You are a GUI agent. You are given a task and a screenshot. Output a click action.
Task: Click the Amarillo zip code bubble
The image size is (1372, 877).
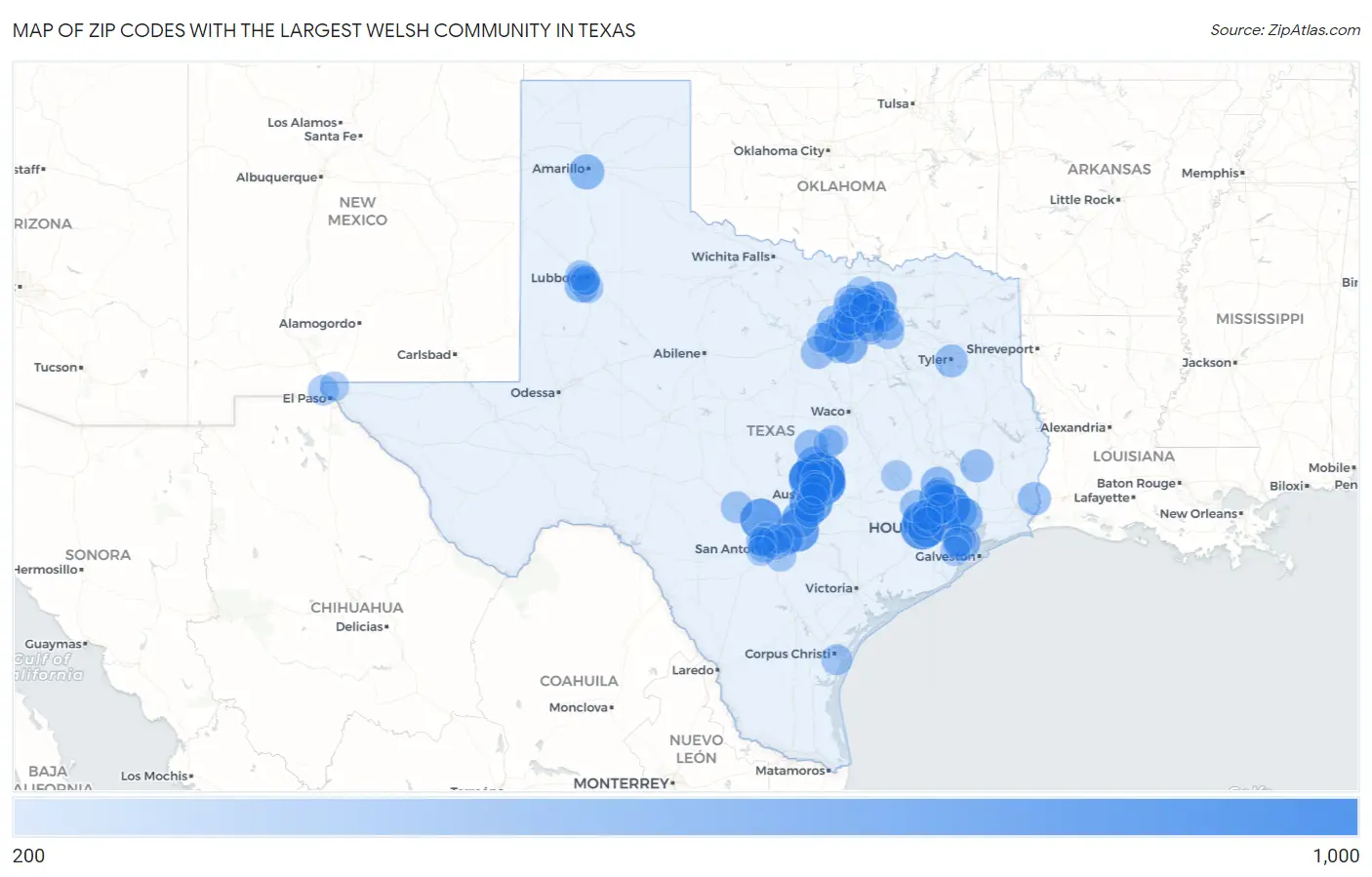click(586, 172)
